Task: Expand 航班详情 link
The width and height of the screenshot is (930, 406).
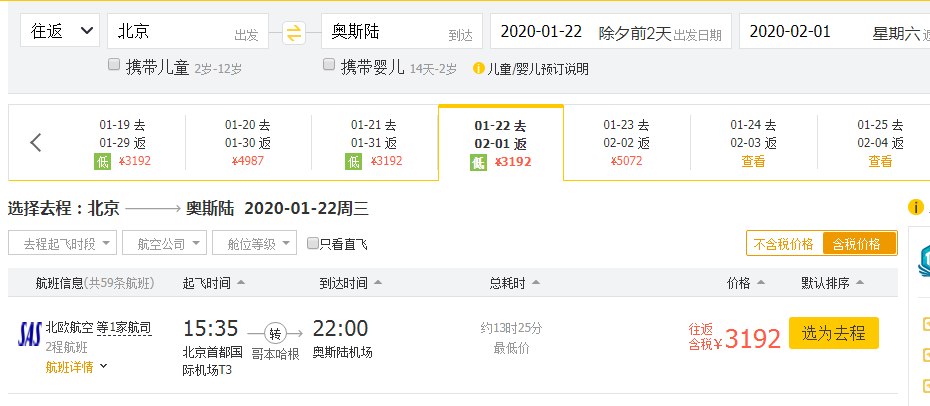Action: coord(77,367)
